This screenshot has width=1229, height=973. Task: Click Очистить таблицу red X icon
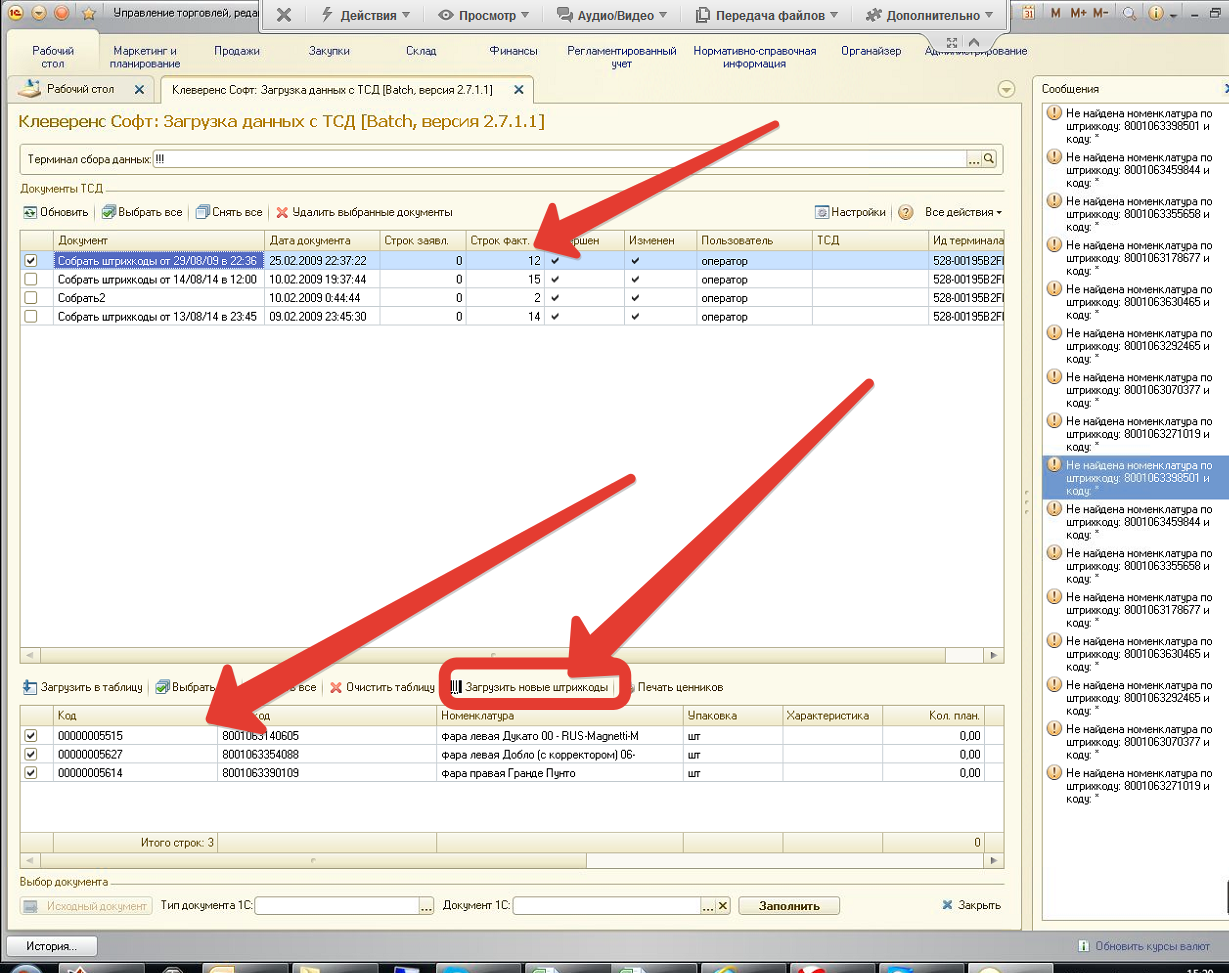[336, 688]
